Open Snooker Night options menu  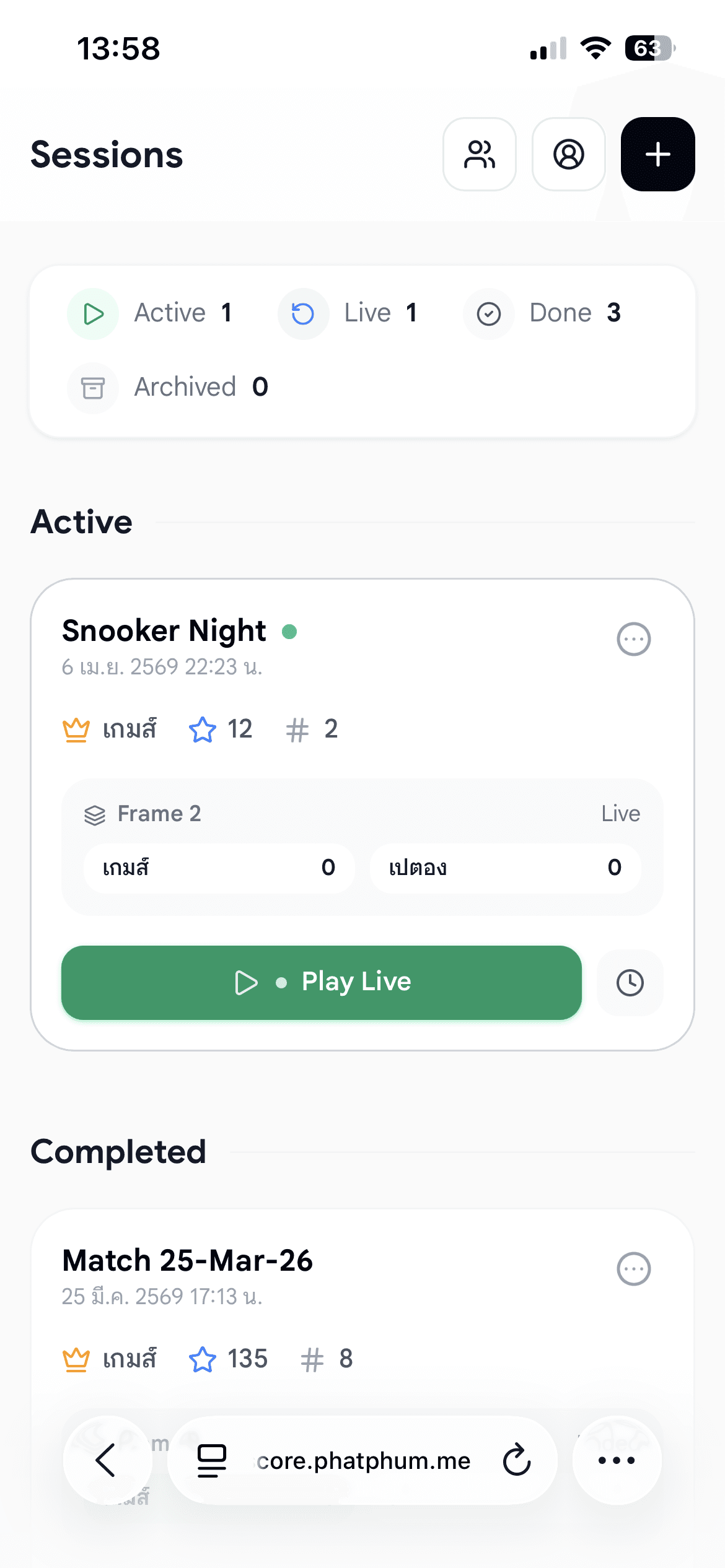pyautogui.click(x=633, y=639)
